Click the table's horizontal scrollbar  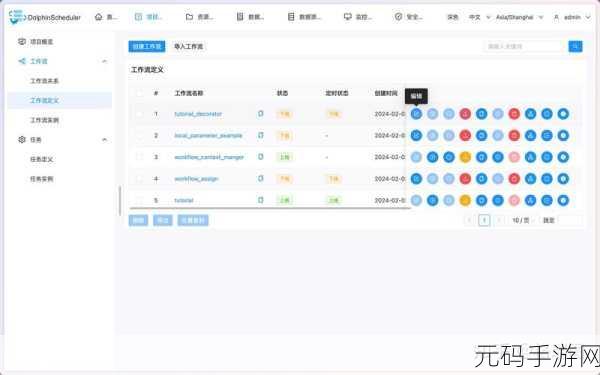point(270,208)
